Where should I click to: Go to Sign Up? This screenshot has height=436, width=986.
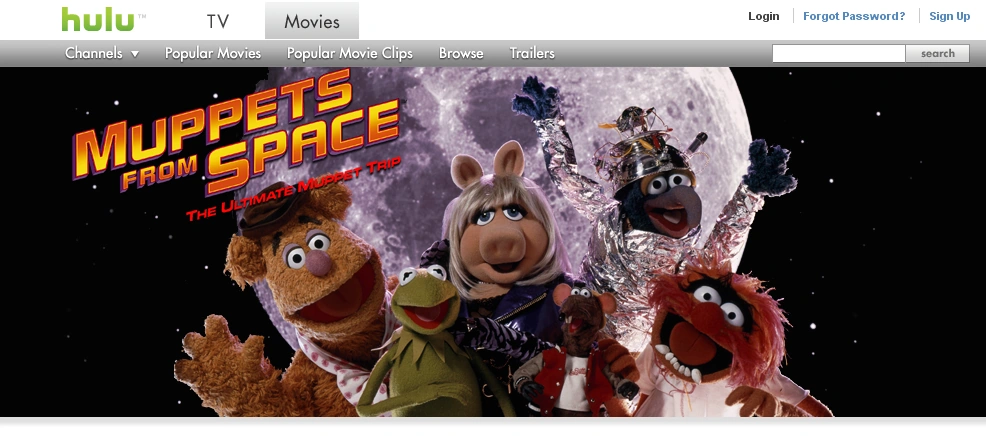(x=950, y=16)
